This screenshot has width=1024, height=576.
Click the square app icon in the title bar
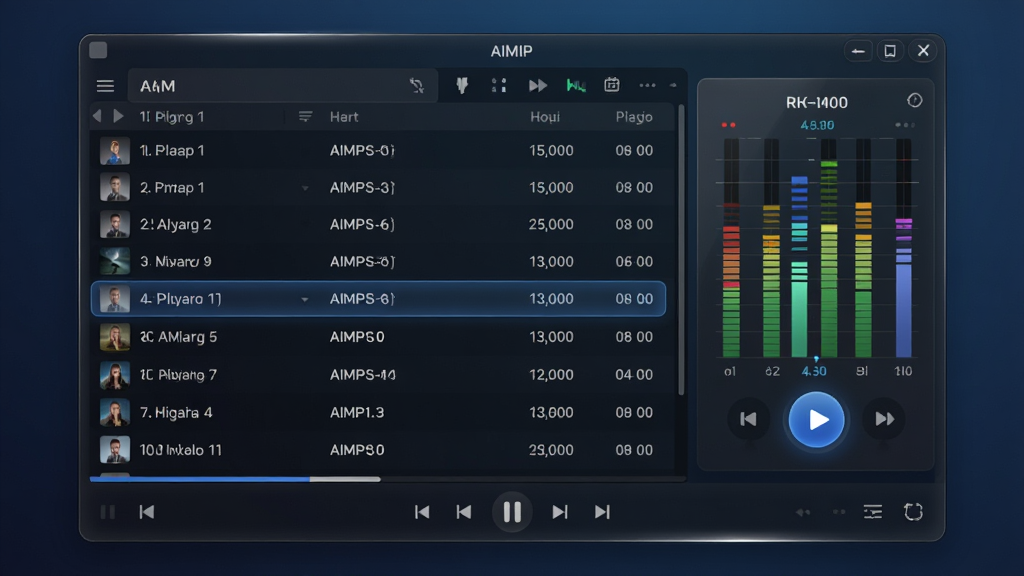coord(98,50)
